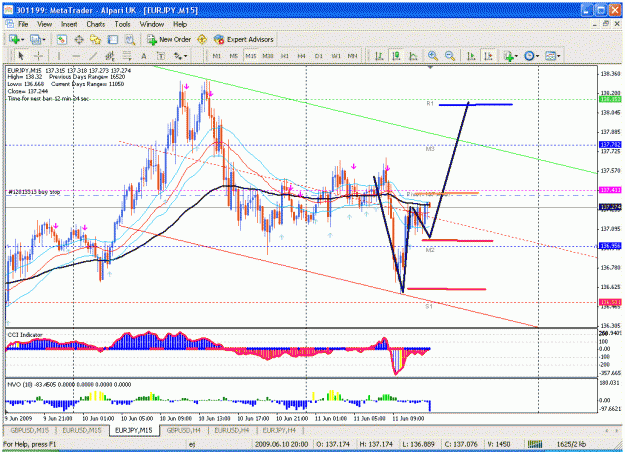Switch to the EURUSD,H4 chart tab
Image resolution: width=625 pixels, height=452 pixels.
pyautogui.click(x=232, y=430)
